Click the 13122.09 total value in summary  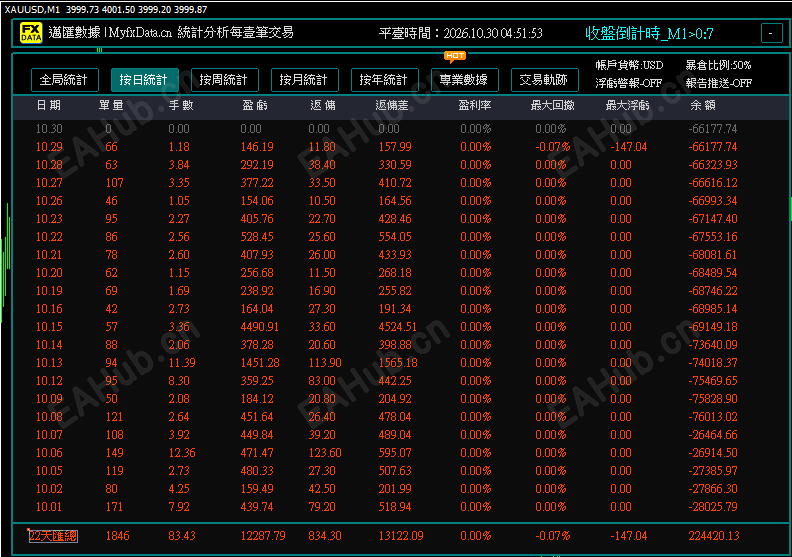pos(401,536)
